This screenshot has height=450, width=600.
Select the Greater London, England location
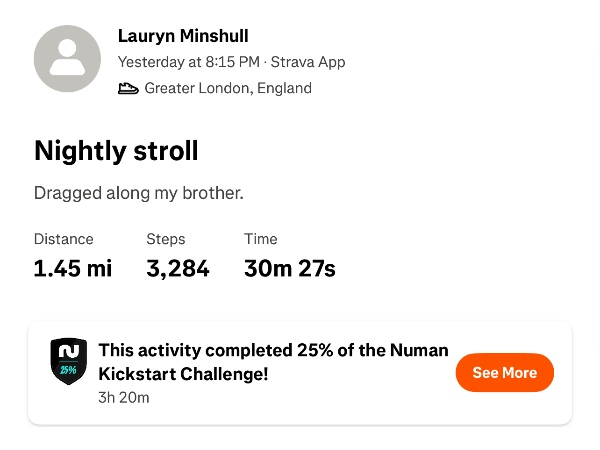point(228,88)
